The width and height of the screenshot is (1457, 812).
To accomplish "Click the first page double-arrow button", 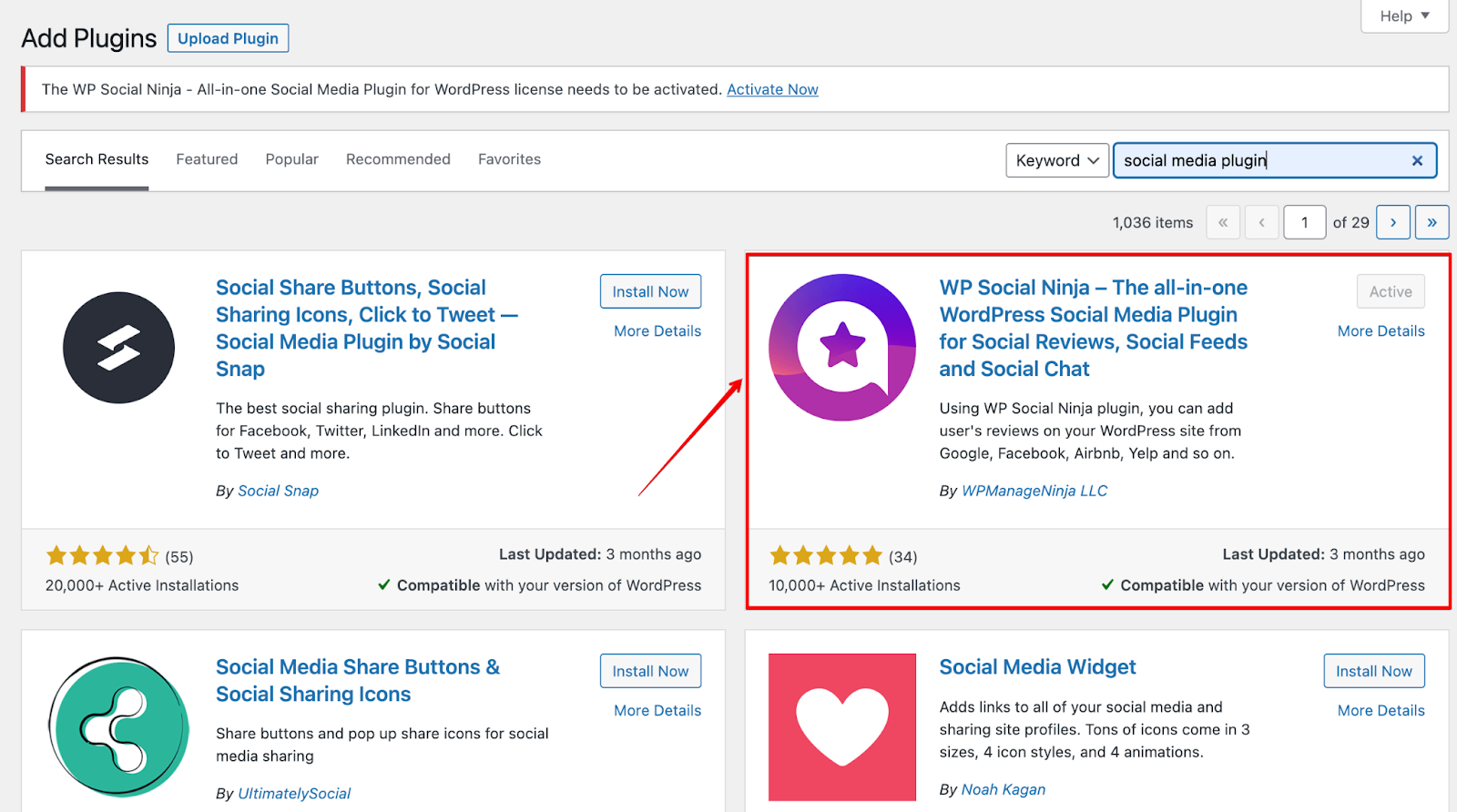I will 1223,222.
